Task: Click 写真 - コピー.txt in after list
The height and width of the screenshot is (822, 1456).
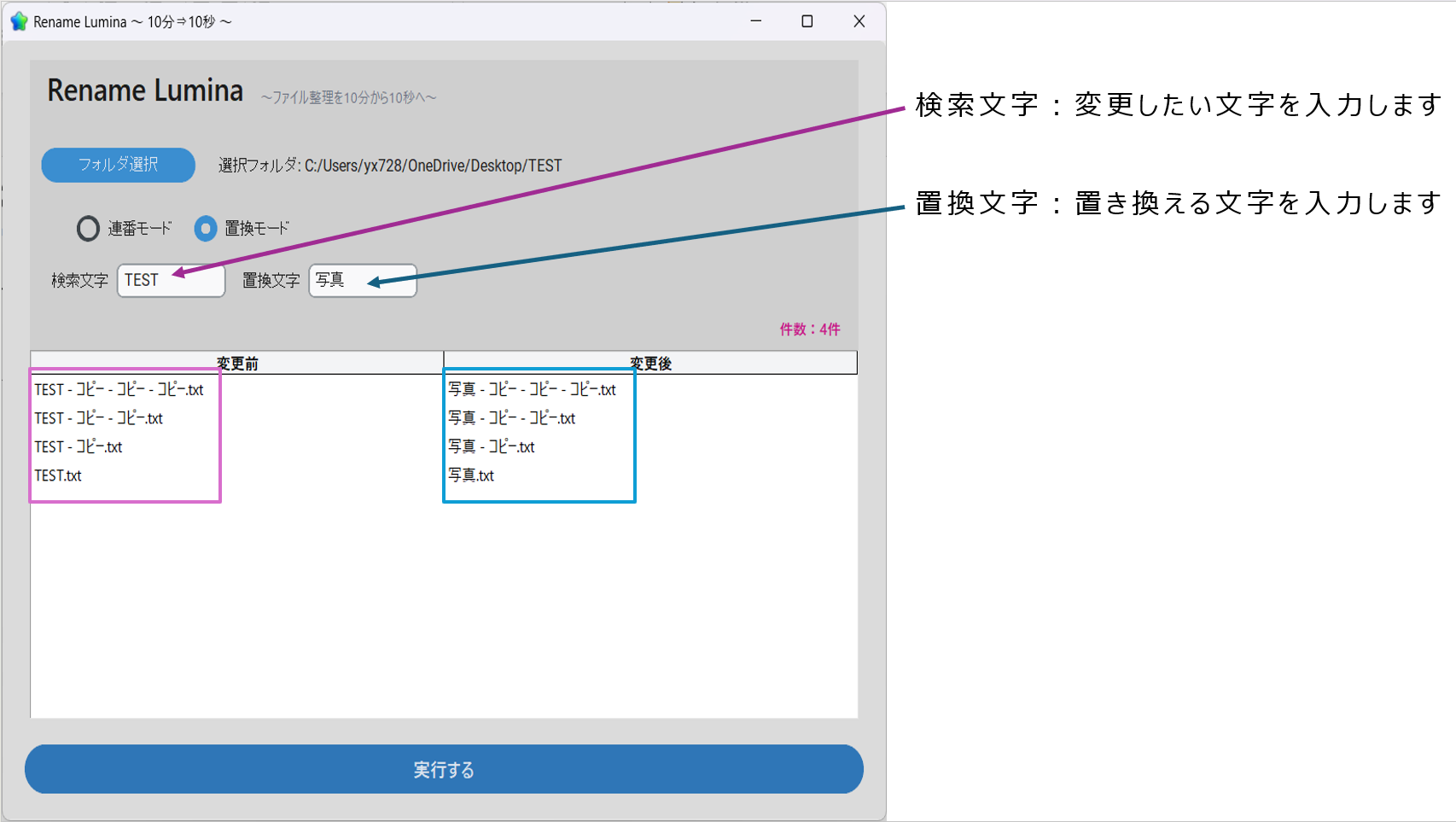Action: (x=492, y=446)
